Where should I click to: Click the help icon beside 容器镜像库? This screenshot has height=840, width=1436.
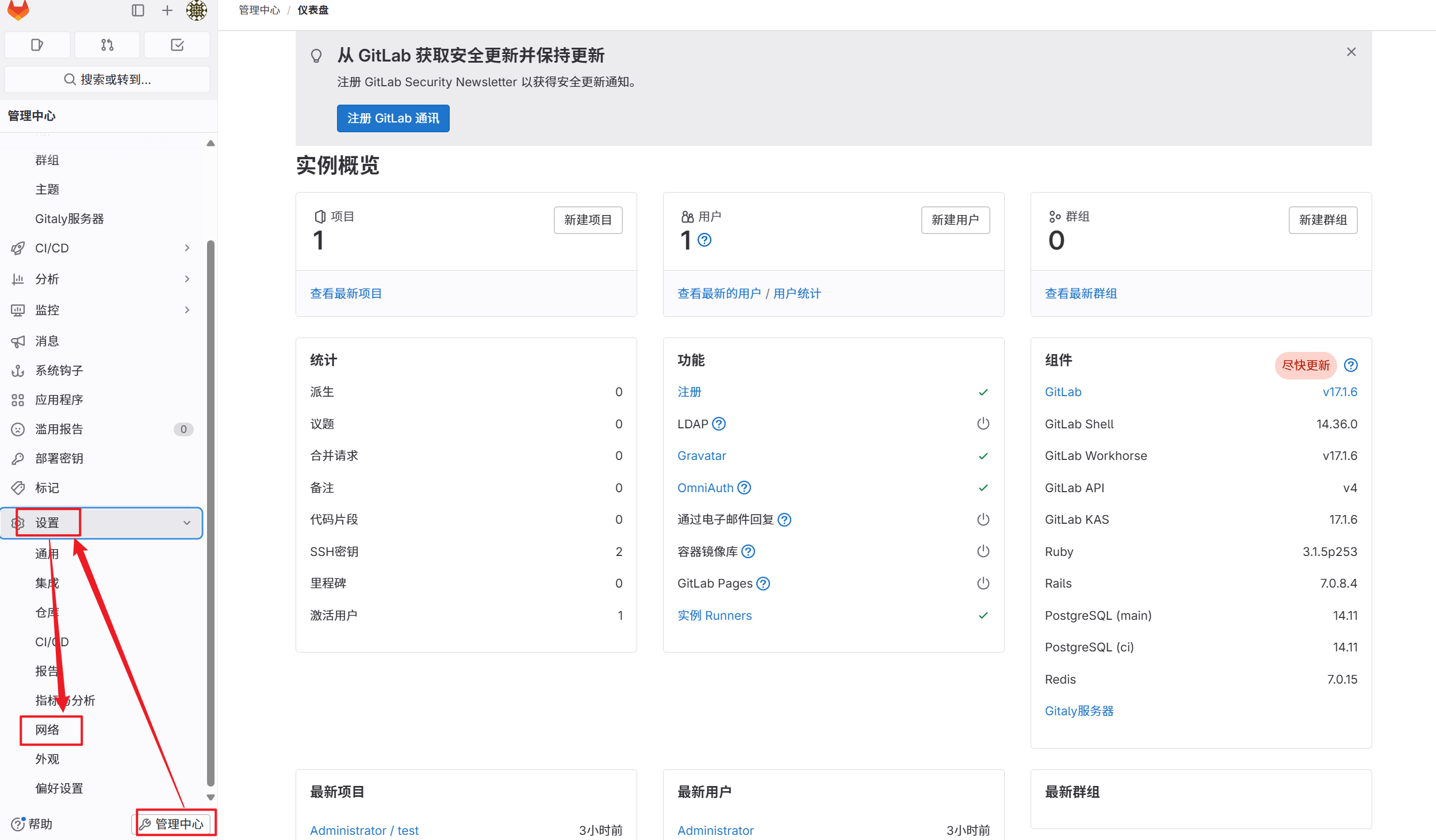point(748,551)
